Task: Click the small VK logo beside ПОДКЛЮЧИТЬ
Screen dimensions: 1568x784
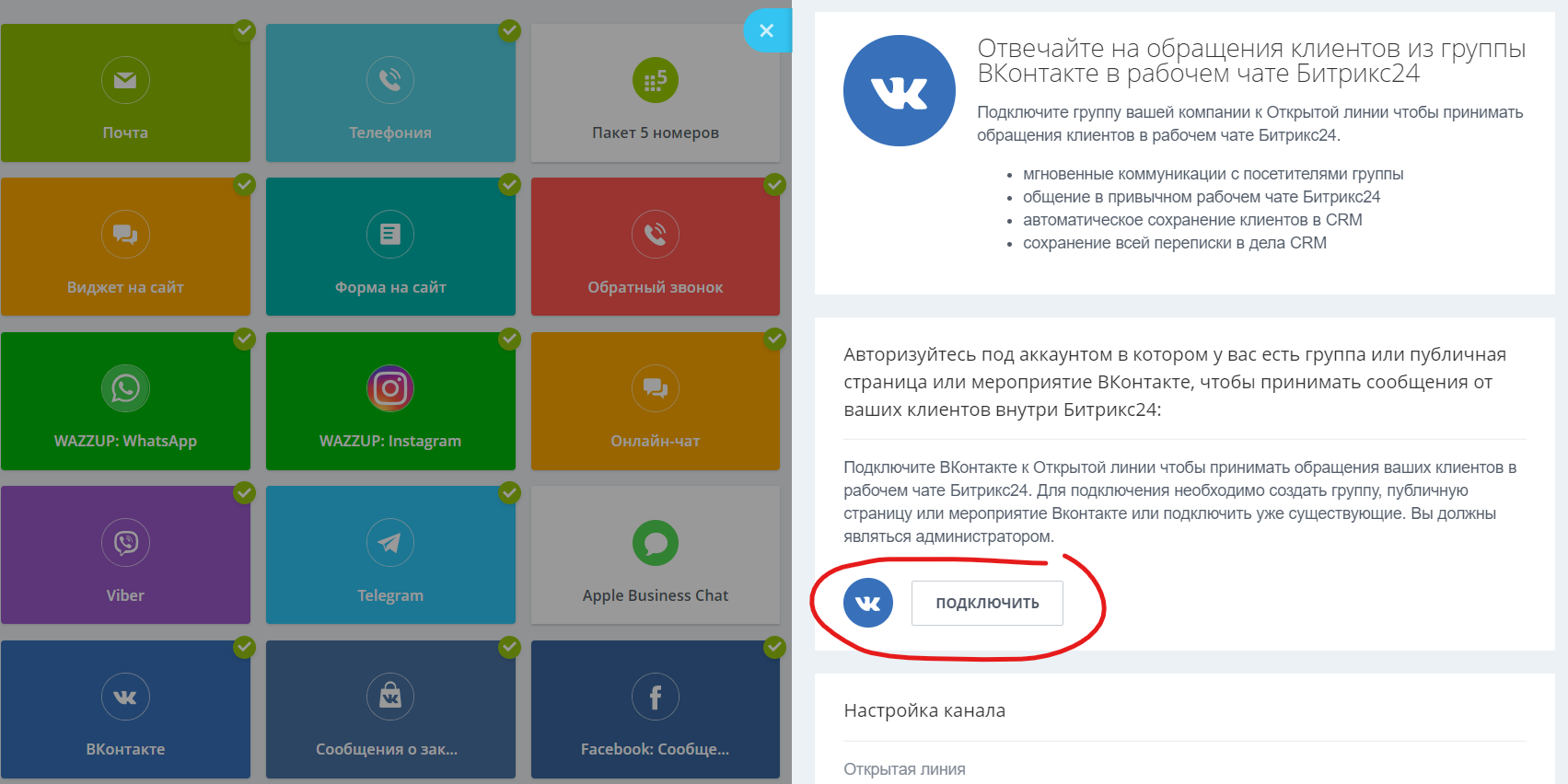Action: [868, 603]
